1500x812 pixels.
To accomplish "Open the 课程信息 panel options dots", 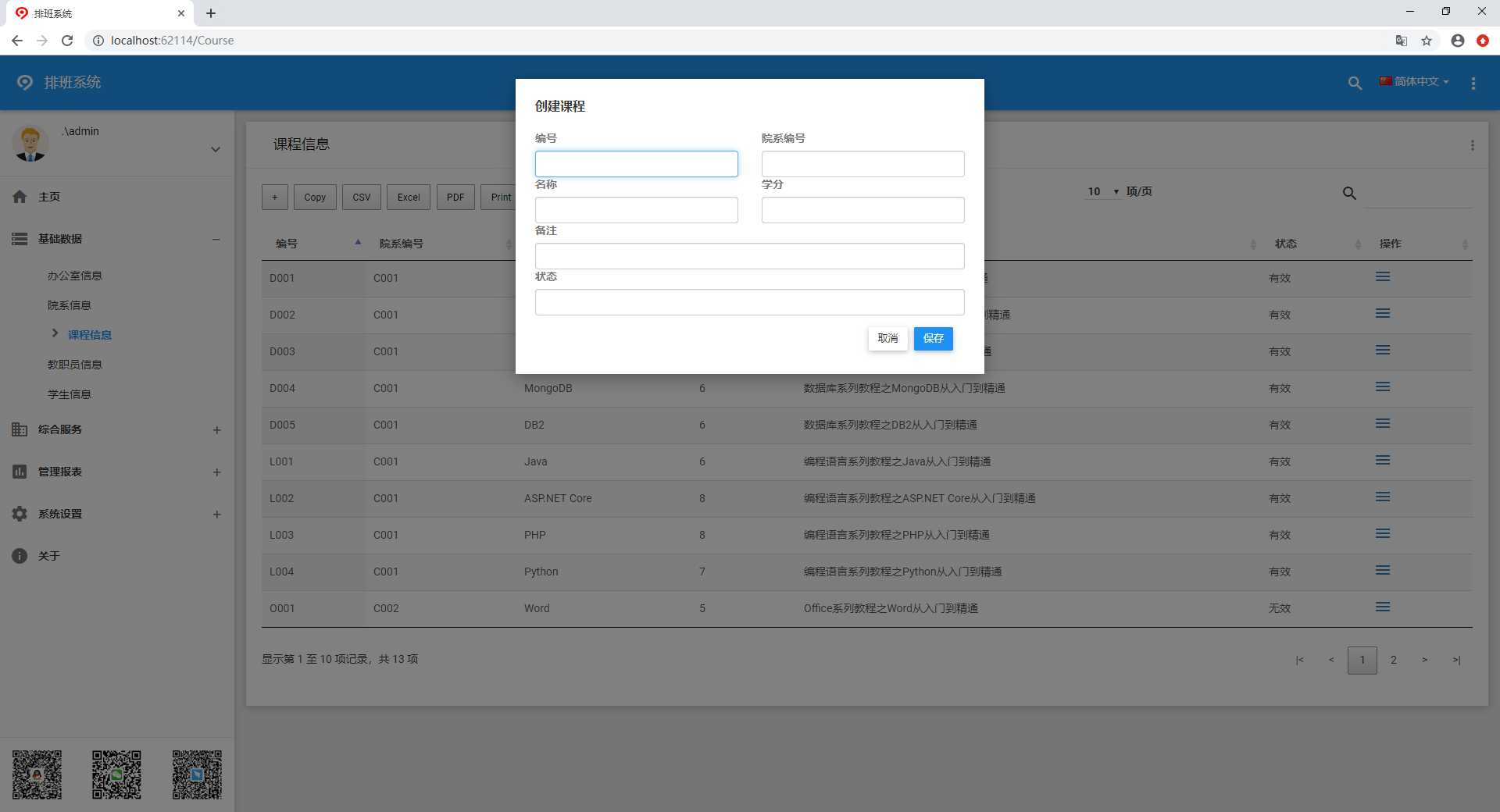I will (1472, 145).
